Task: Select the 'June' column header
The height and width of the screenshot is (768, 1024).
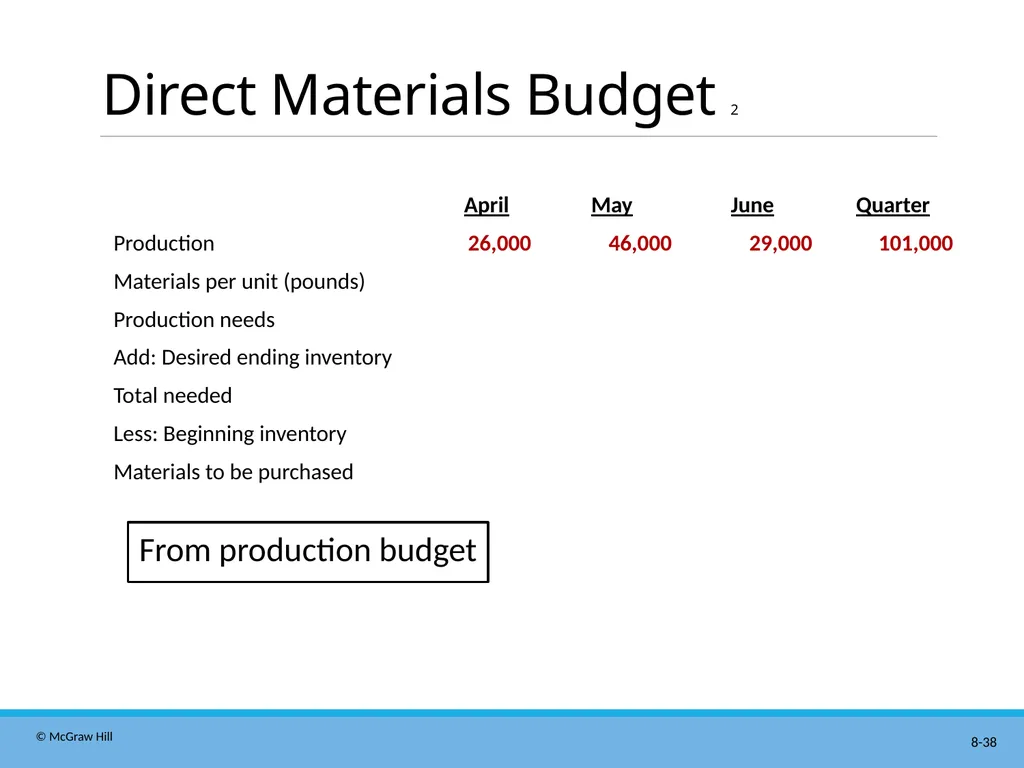Action: point(752,205)
